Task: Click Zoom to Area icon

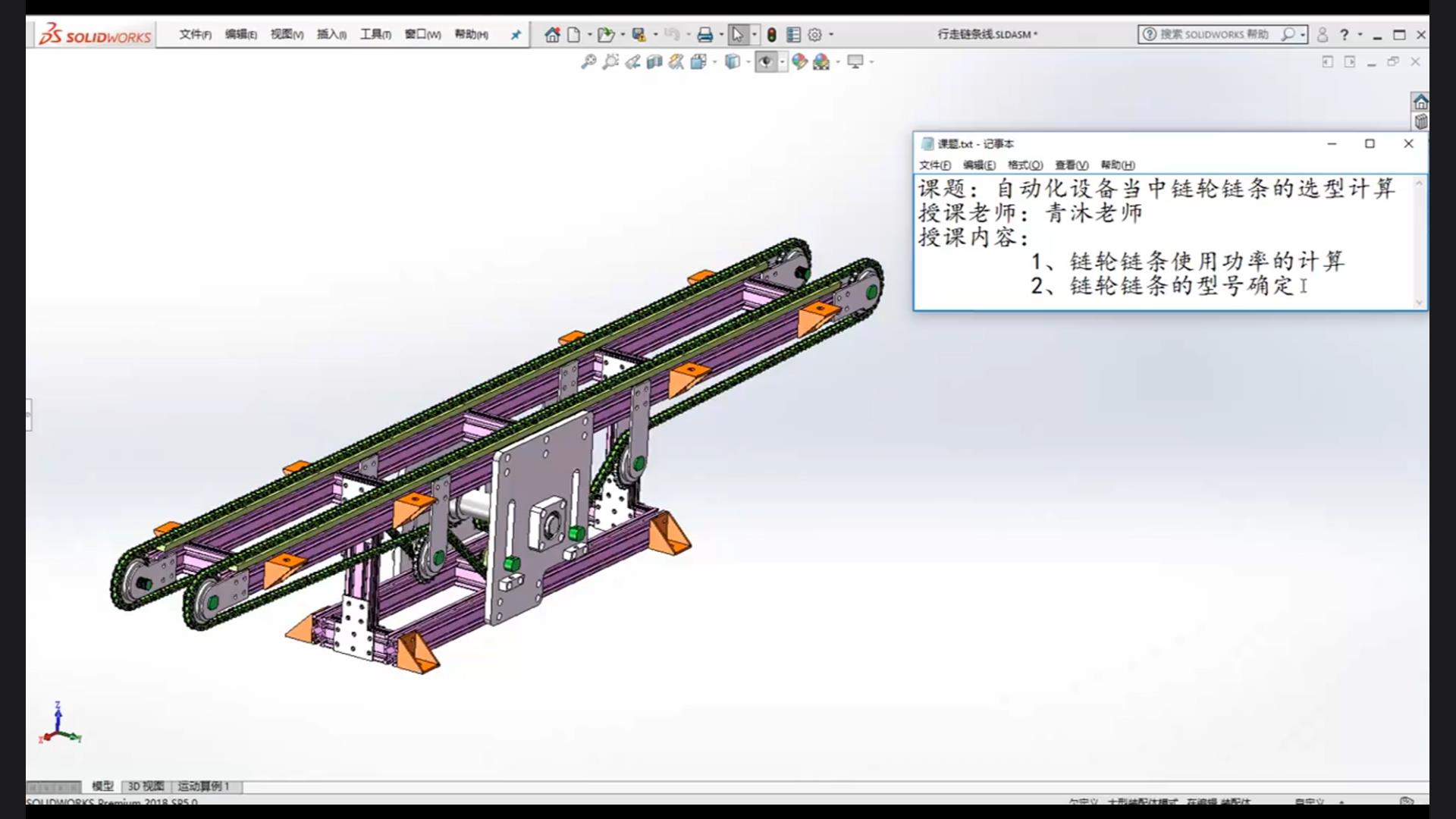Action: (610, 62)
